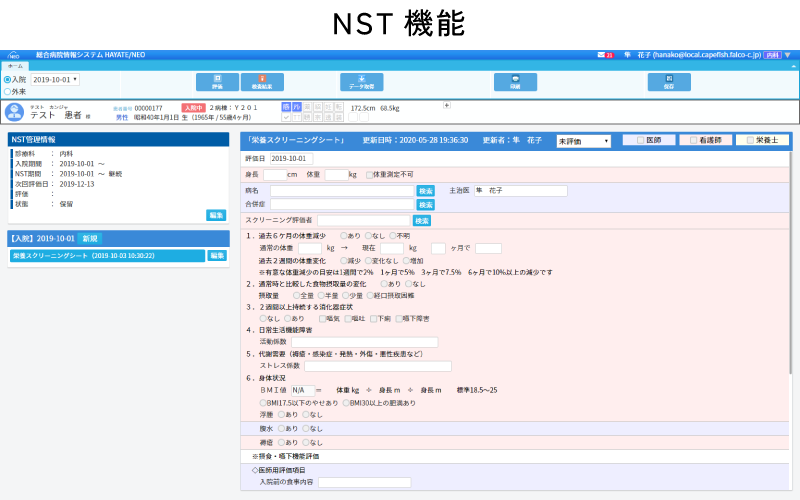The width and height of the screenshot is (800, 500).
Task: Check the 体重測定不可 checkbox
Action: pyautogui.click(x=367, y=174)
